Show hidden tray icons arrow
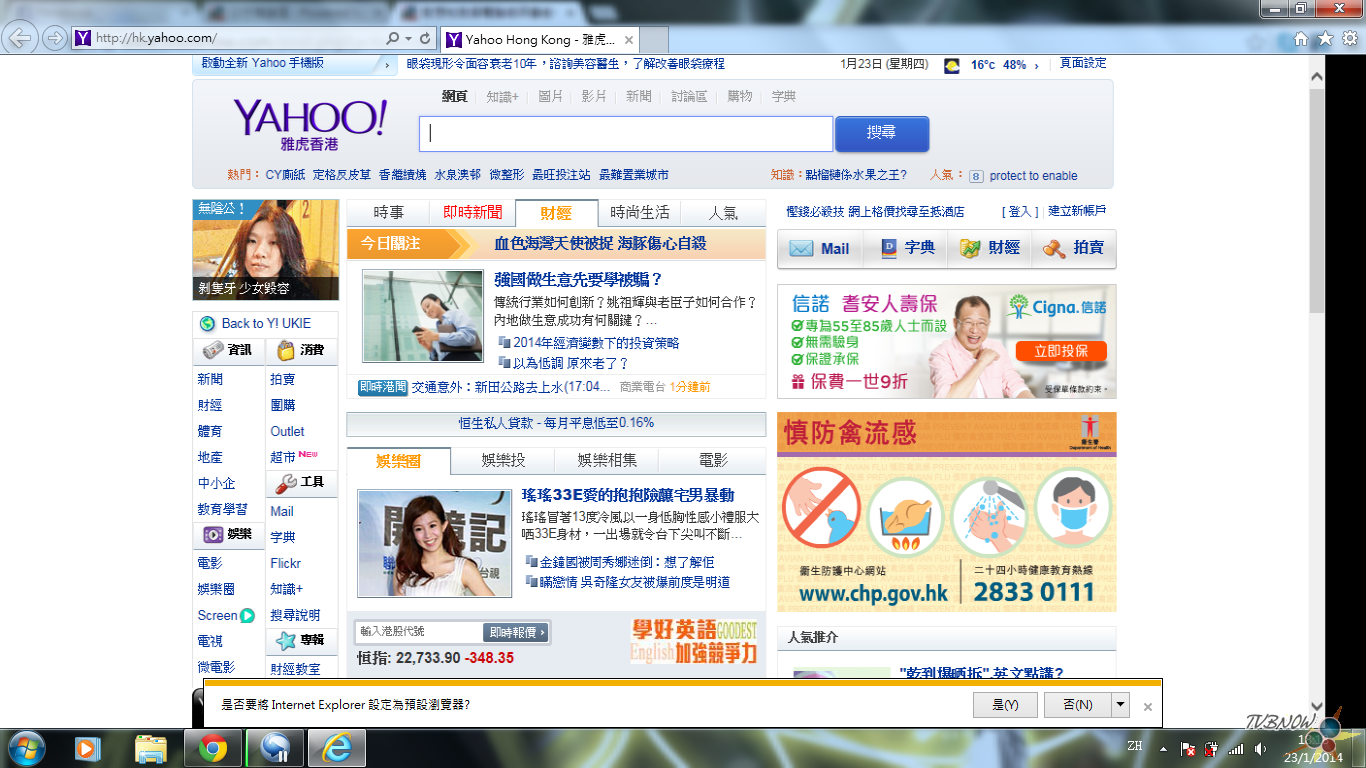Image resolution: width=1366 pixels, height=768 pixels. coord(1162,748)
